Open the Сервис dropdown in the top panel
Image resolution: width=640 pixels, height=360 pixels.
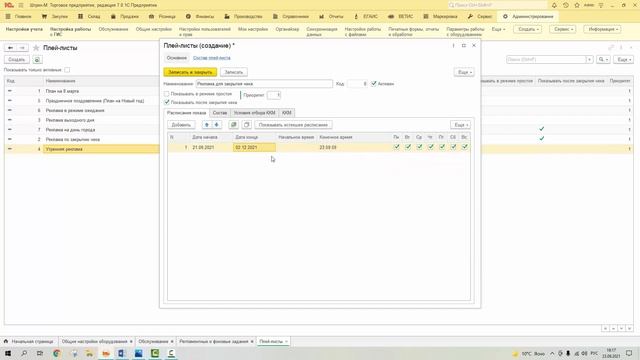click(563, 29)
